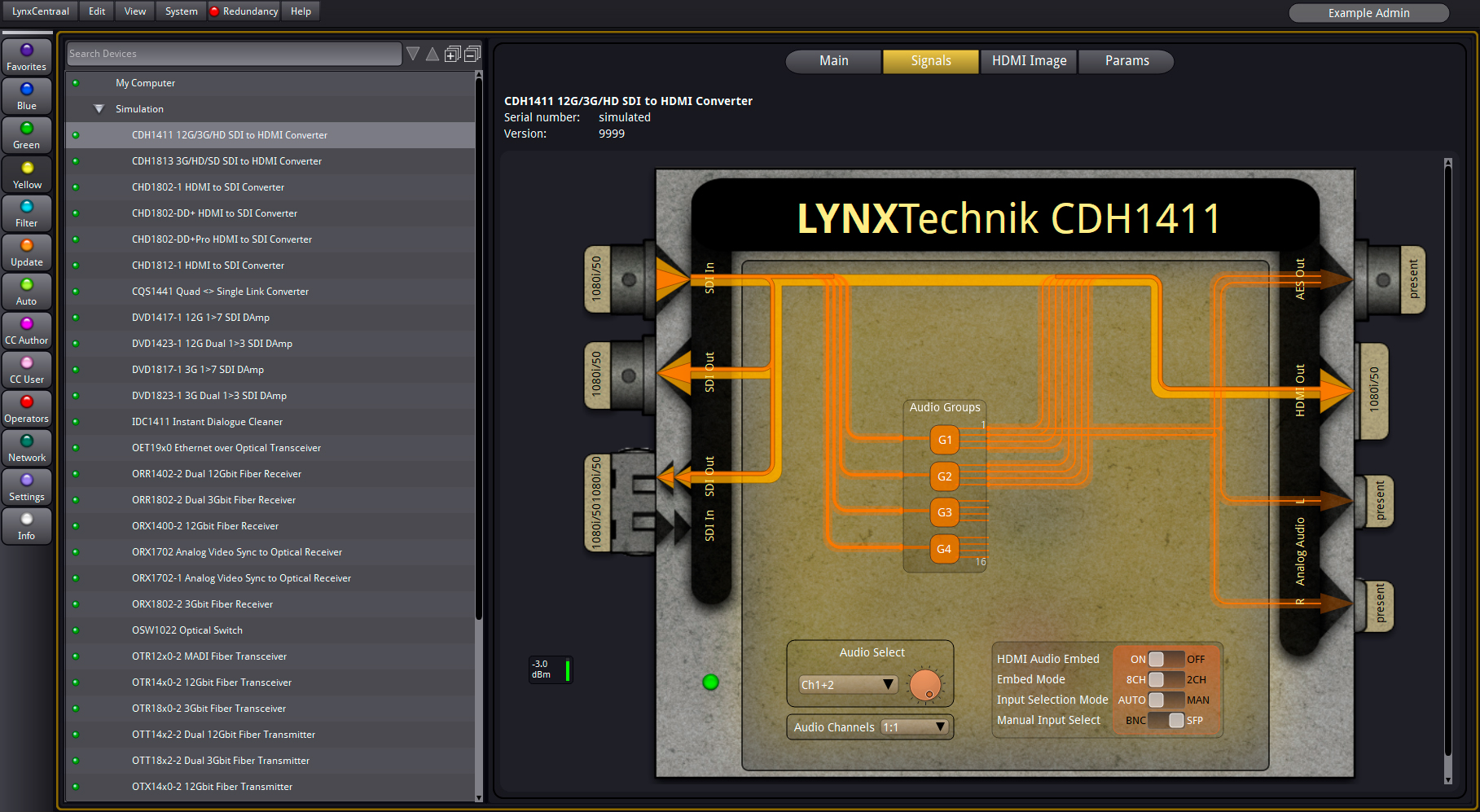This screenshot has width=1480, height=812.
Task: Open the Settings sidebar button
Action: pos(27,487)
